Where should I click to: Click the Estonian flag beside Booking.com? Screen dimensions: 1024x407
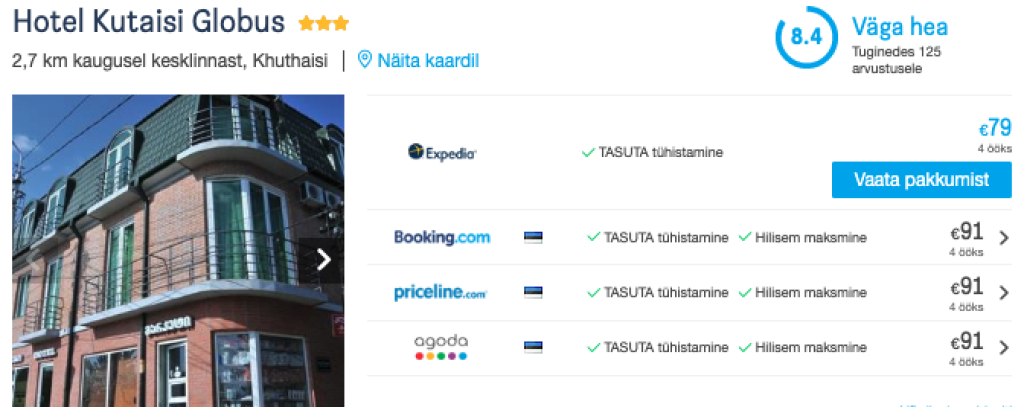pos(533,238)
